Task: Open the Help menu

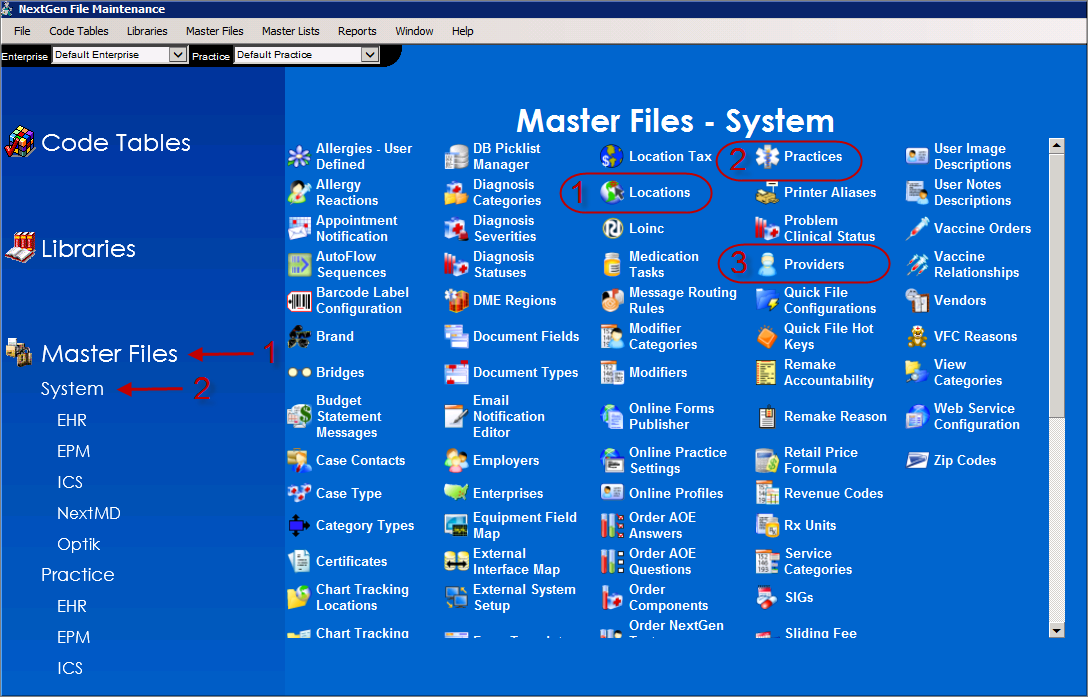Action: tap(463, 31)
